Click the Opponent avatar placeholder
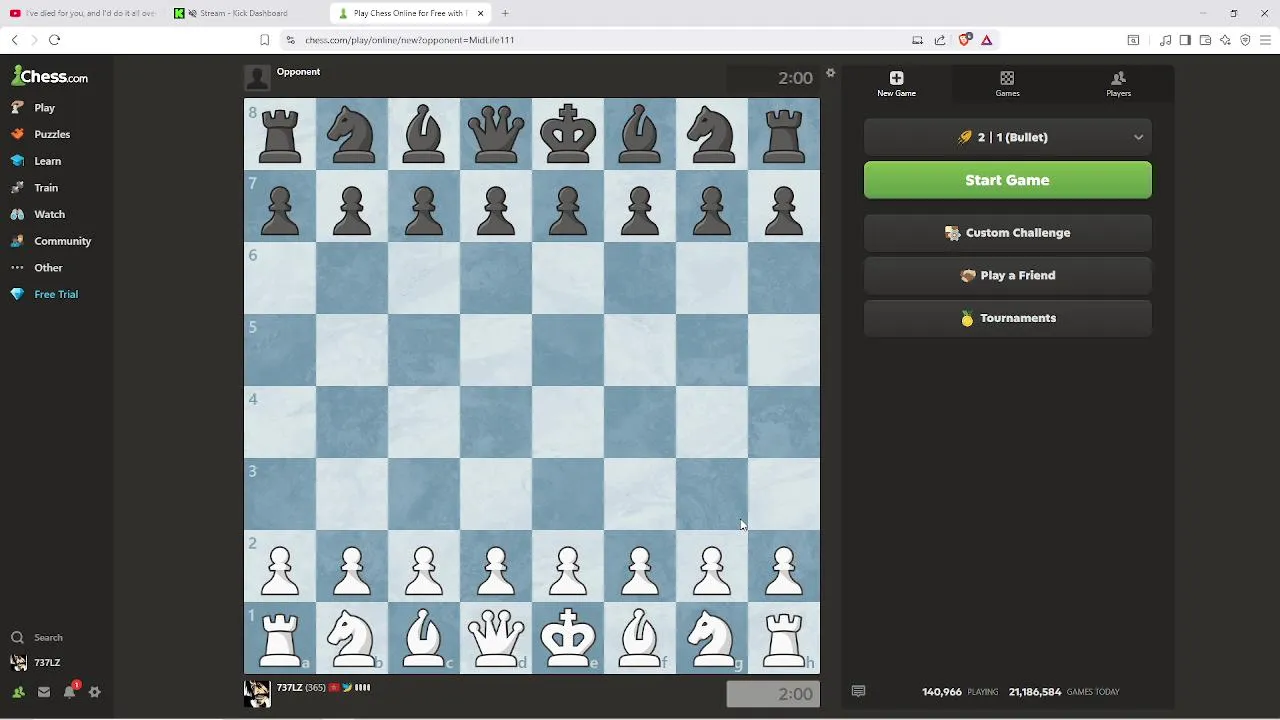 pos(257,78)
